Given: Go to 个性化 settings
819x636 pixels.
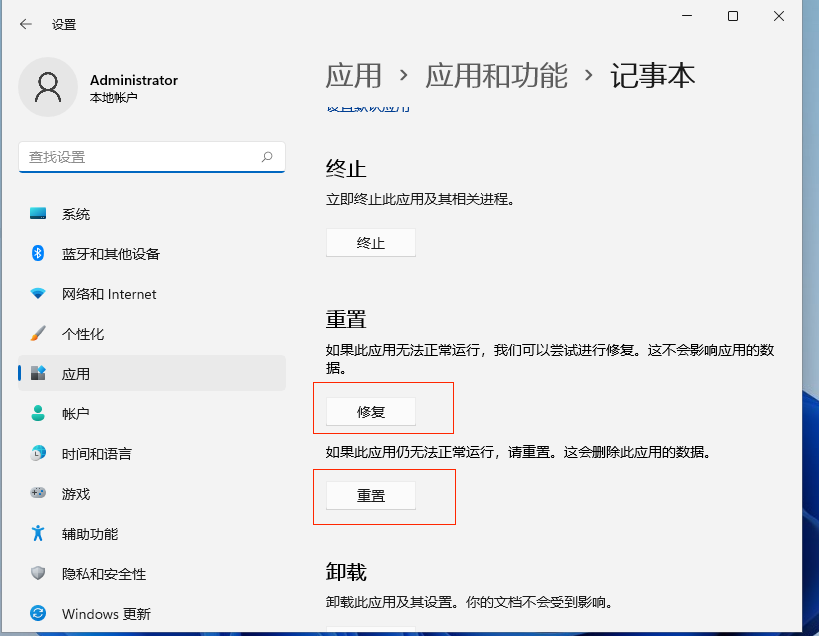Looking at the screenshot, I should (151, 334).
